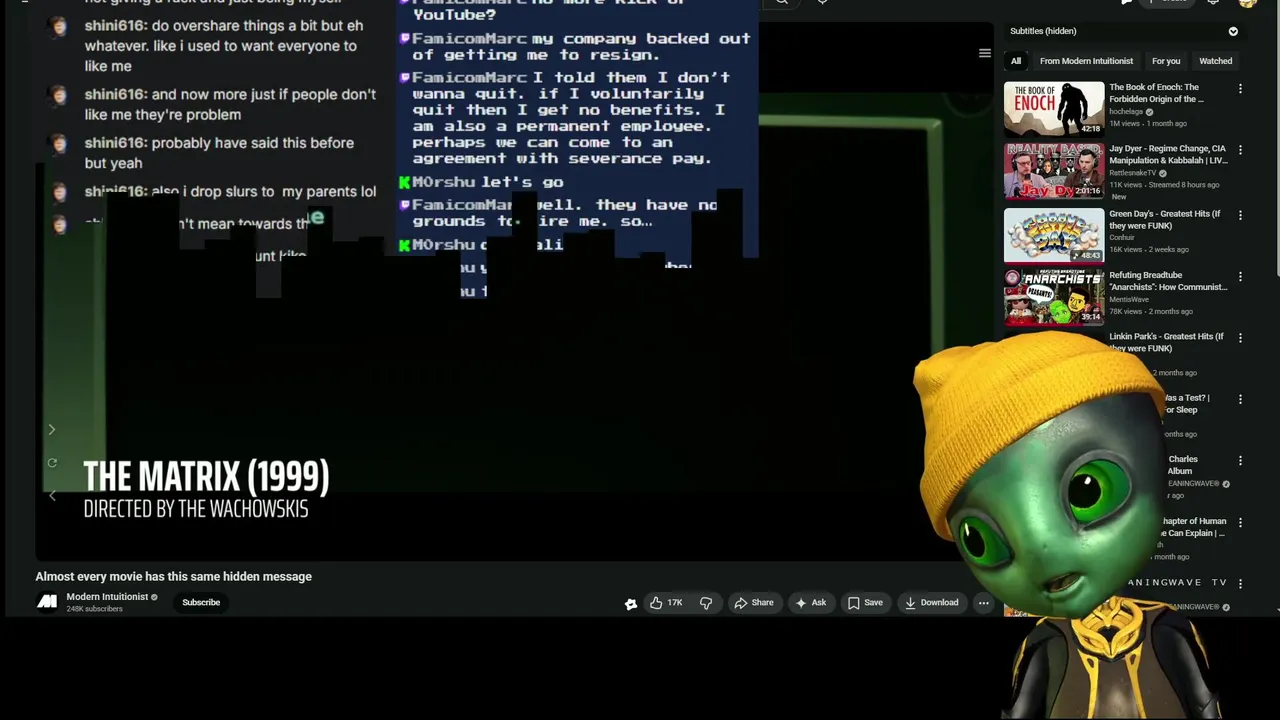
Task: Visit MentisWave channel
Action: tap(1130, 300)
